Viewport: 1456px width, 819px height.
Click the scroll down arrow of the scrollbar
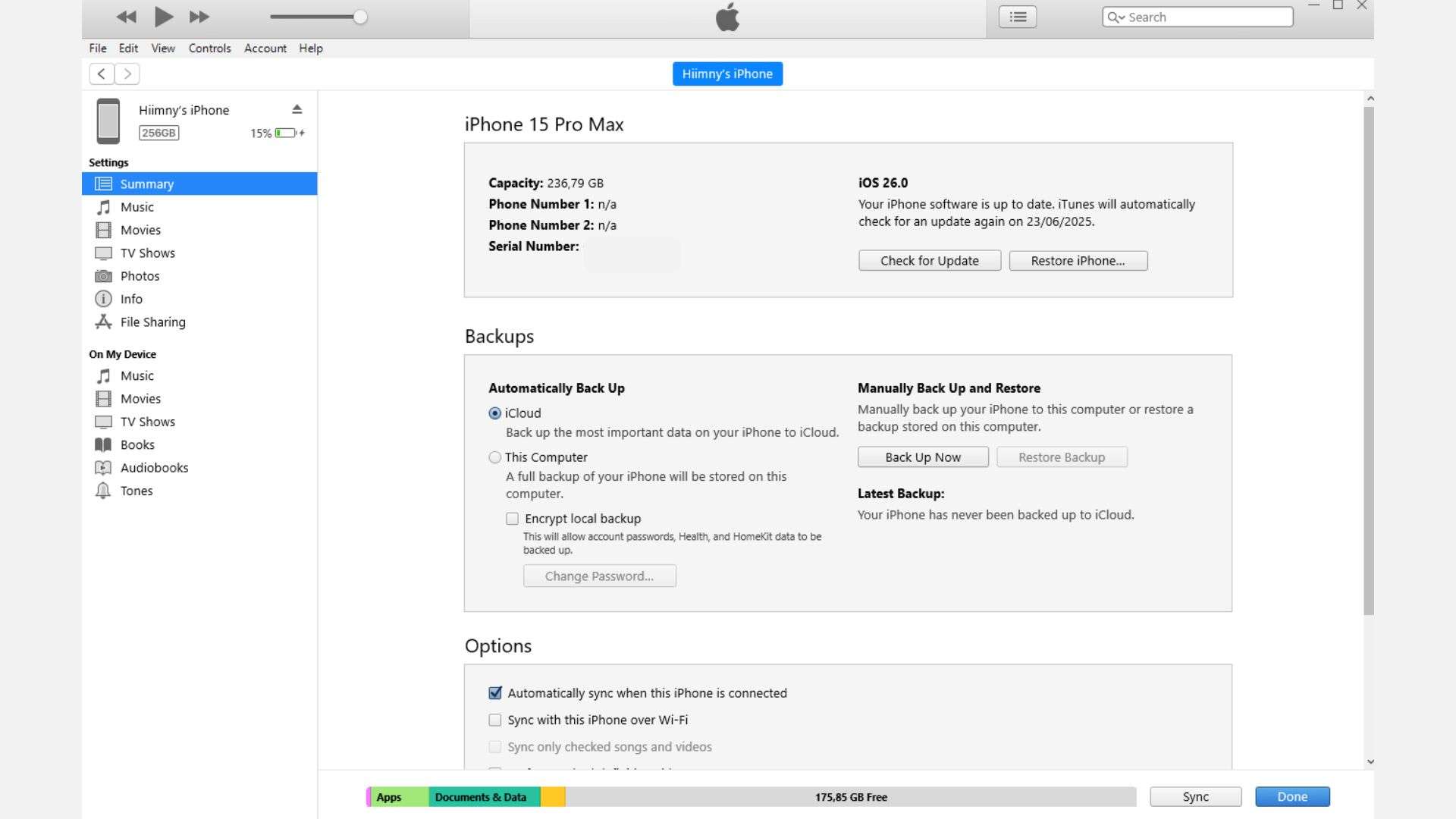pos(1370,761)
